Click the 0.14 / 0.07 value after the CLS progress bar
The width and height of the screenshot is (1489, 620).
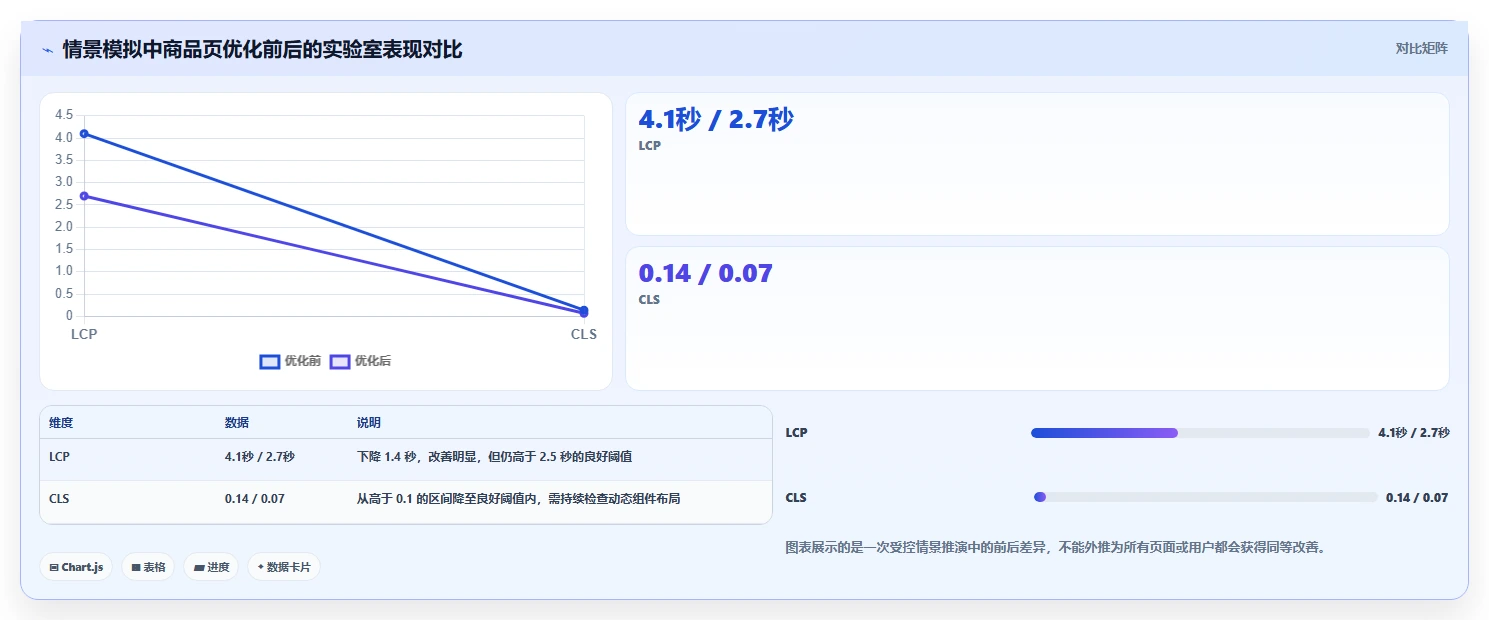[1417, 497]
